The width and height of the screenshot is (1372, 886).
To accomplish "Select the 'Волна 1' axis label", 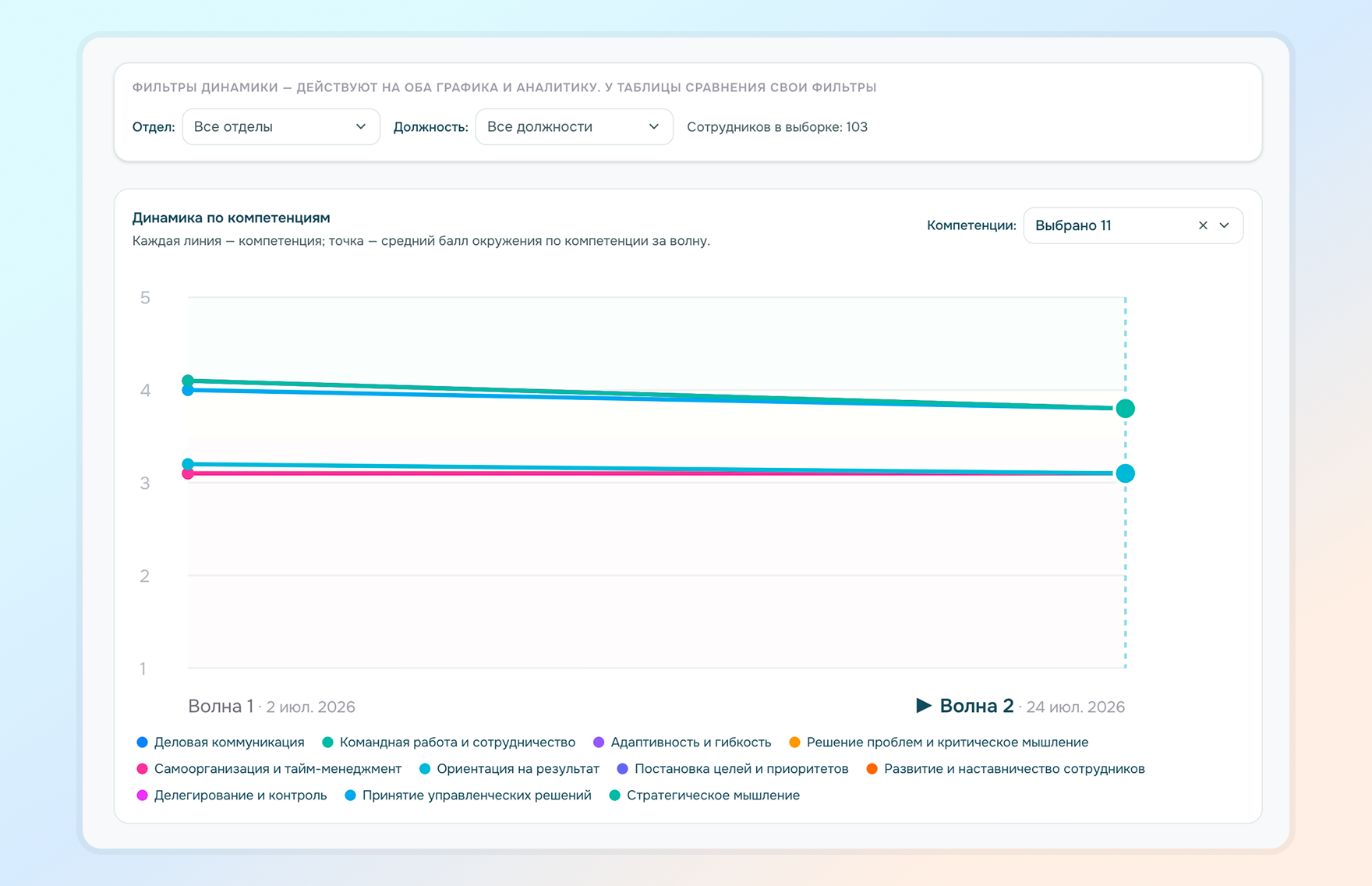I will pos(221,706).
